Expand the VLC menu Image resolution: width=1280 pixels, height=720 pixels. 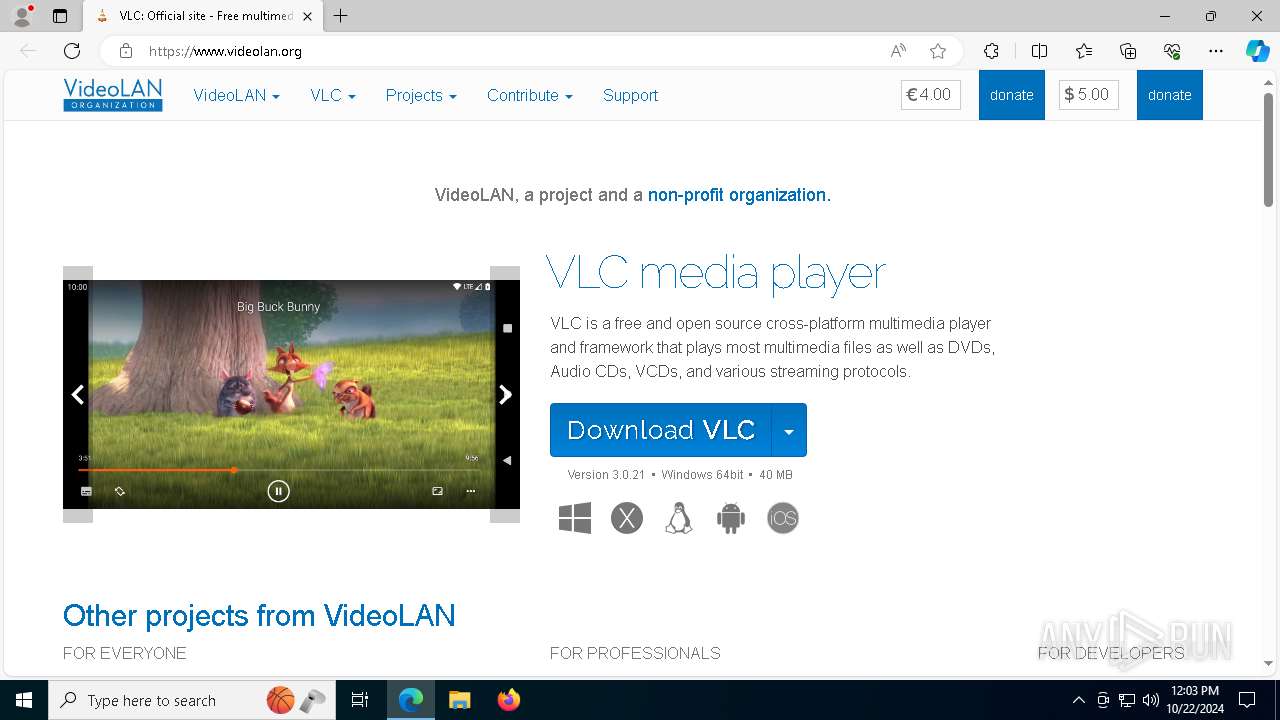coord(333,95)
